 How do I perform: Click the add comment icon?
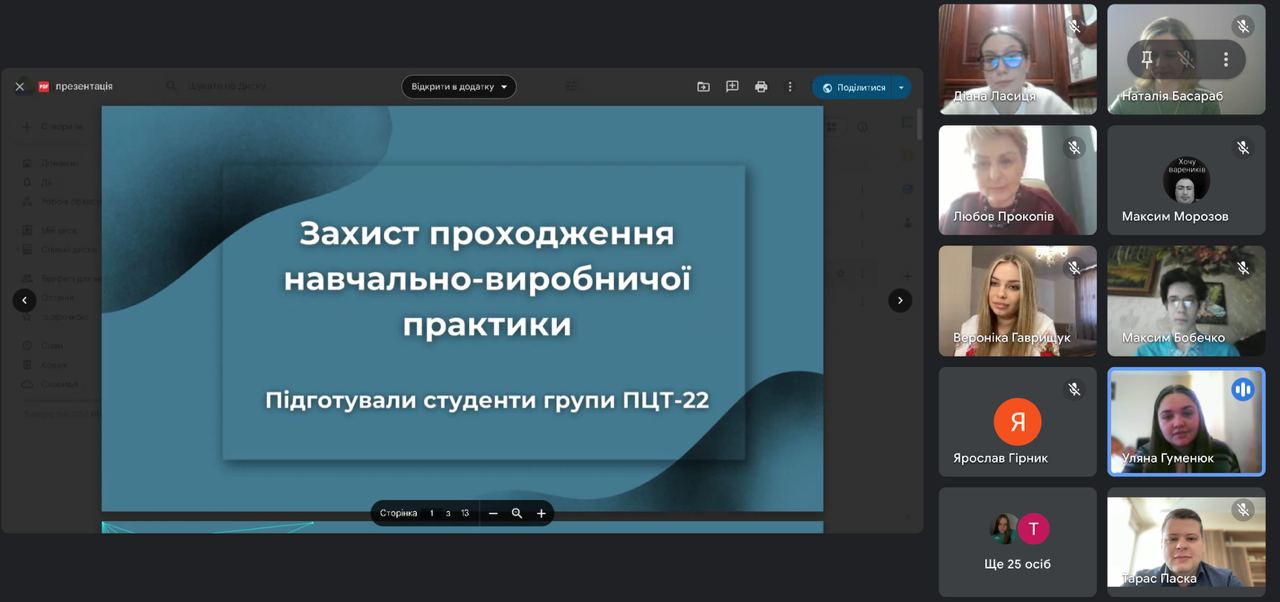coord(732,87)
